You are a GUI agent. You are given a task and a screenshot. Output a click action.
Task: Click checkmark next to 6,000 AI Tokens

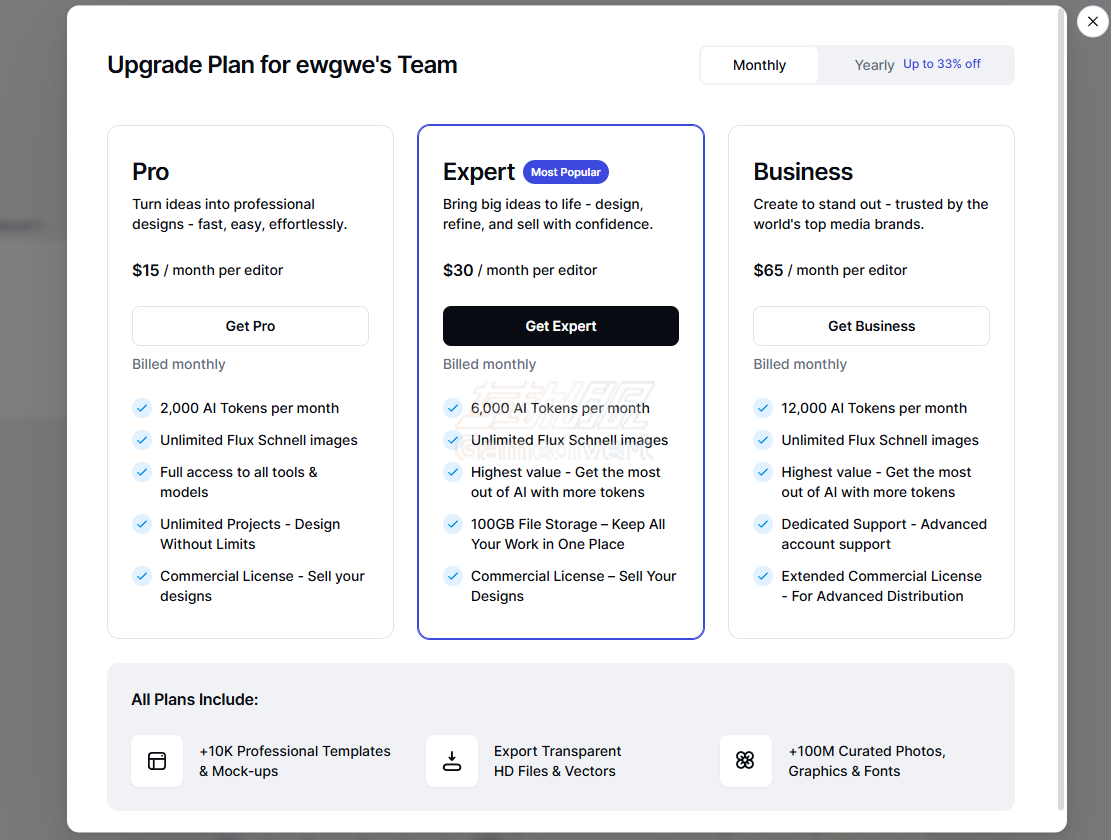click(453, 408)
